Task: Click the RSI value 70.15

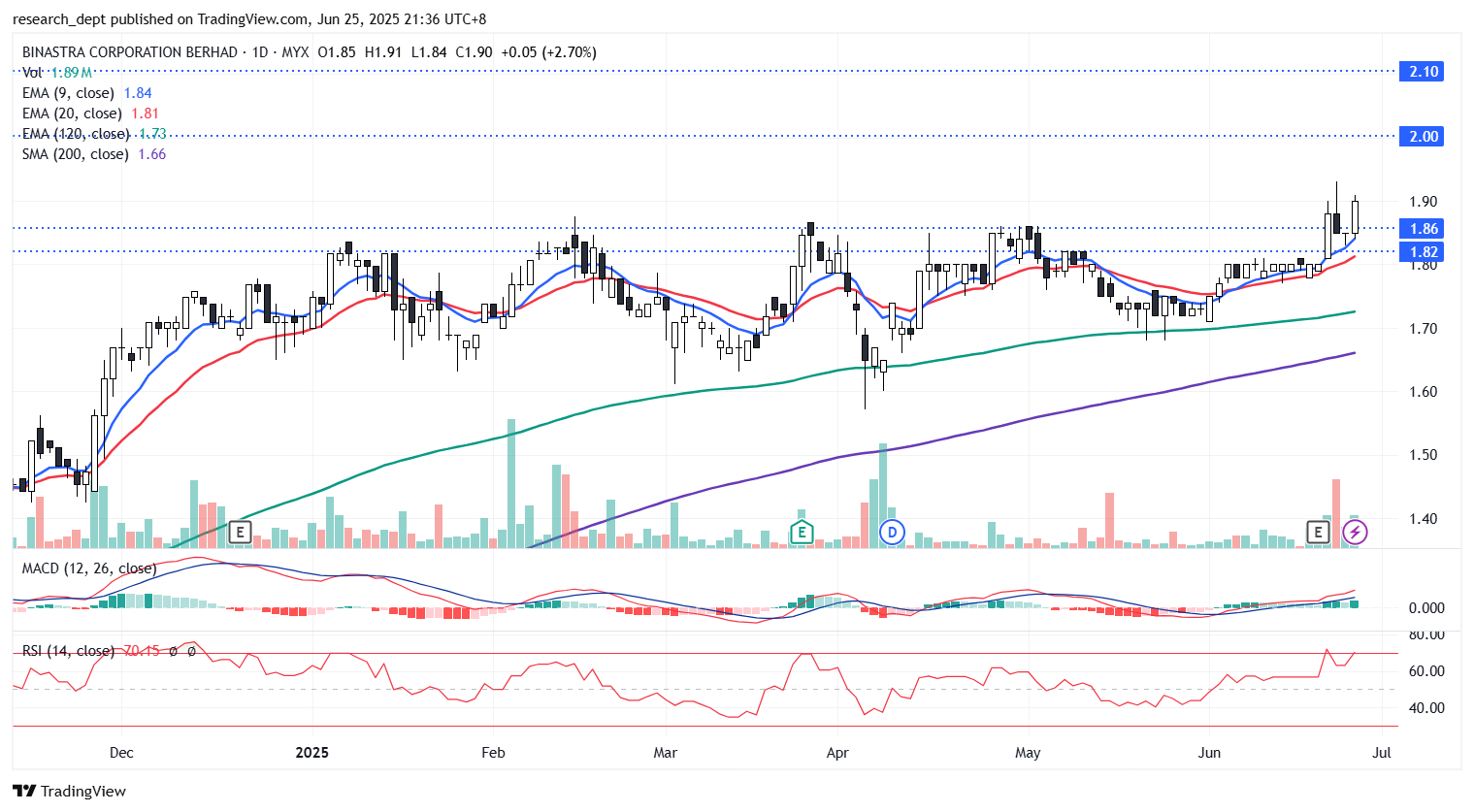Action: pos(142,651)
